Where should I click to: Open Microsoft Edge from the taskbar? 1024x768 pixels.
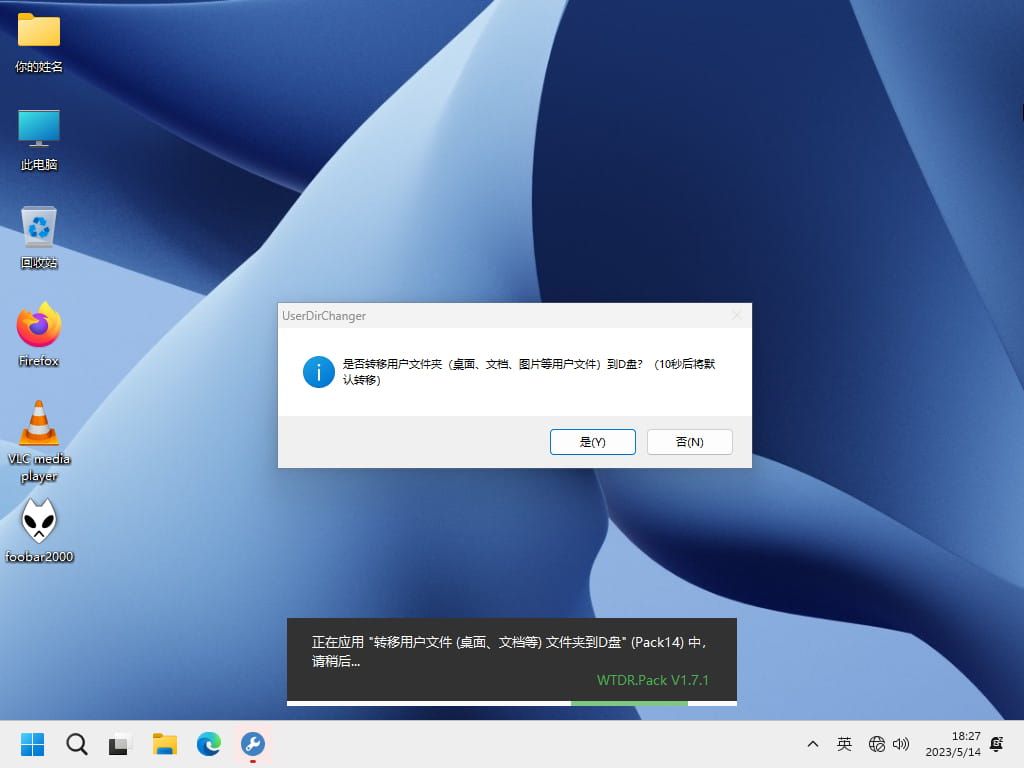[208, 744]
